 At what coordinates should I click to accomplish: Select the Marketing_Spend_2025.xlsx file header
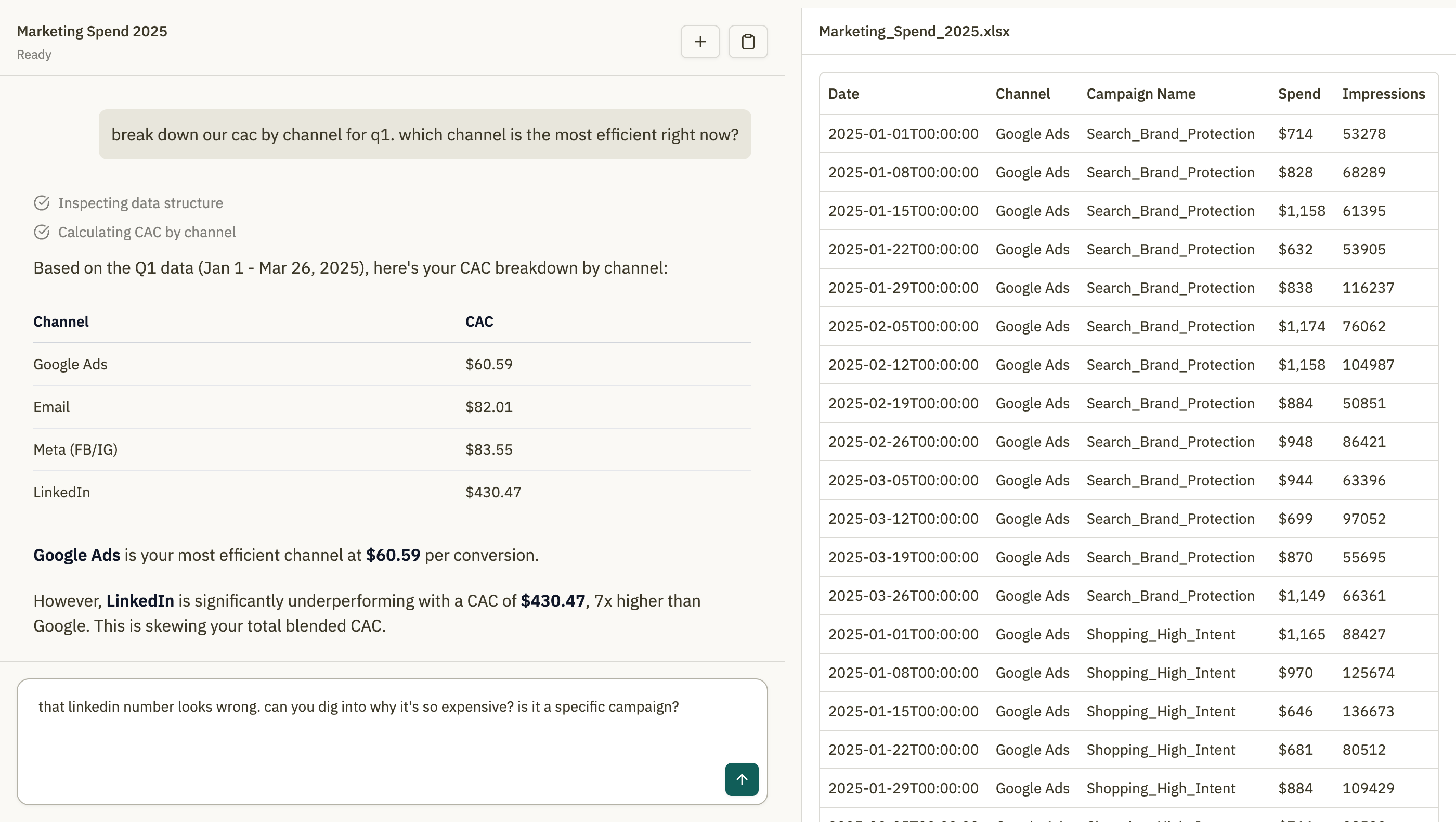[x=915, y=32]
